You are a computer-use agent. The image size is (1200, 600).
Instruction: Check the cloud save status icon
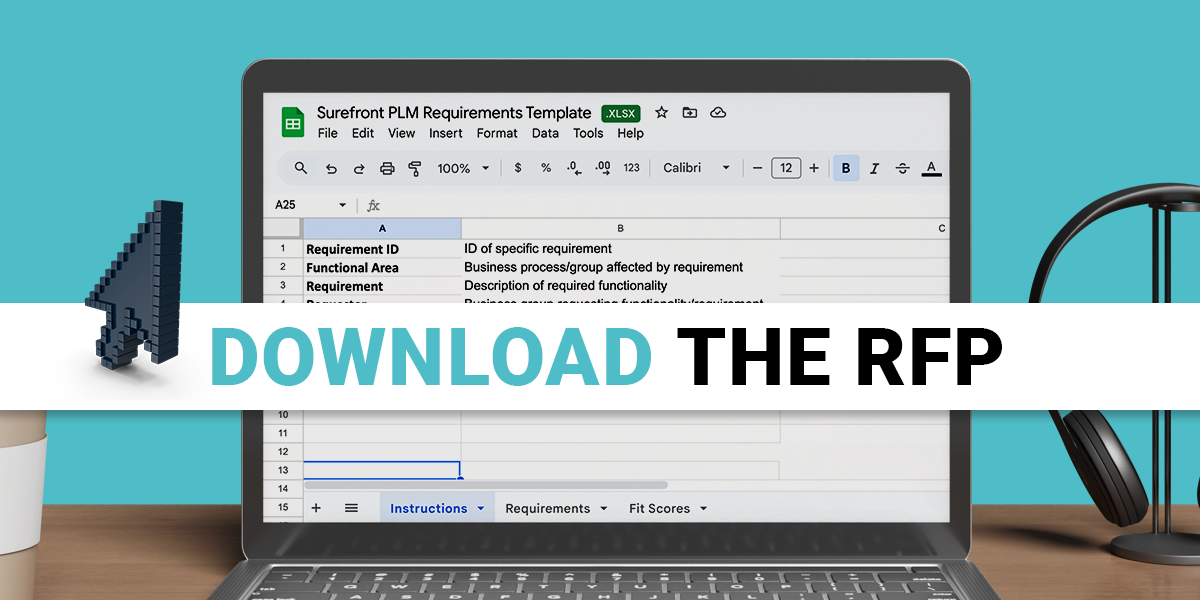tap(718, 113)
